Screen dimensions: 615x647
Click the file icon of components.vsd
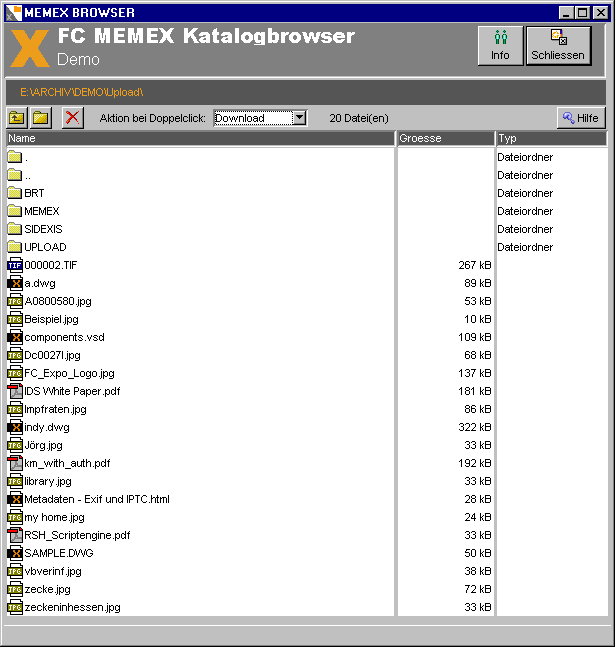tap(15, 337)
